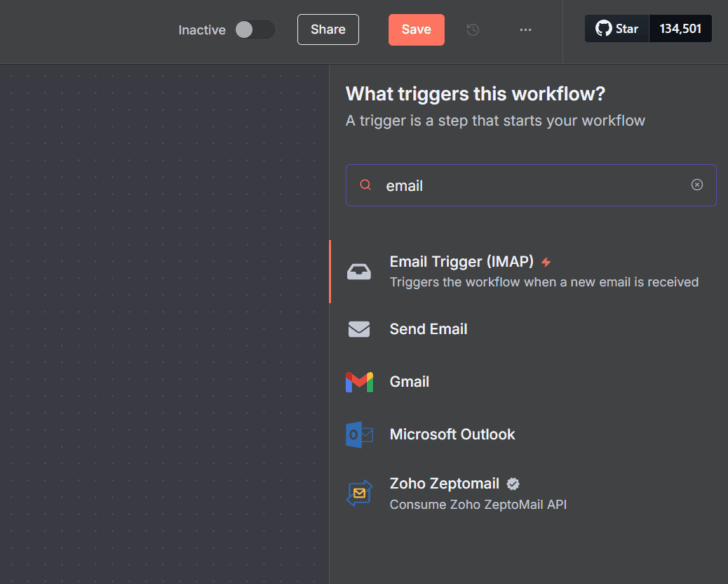Click the verified badge next to Zoho Zeptomail
Screen dimensions: 728x584
coord(513,483)
